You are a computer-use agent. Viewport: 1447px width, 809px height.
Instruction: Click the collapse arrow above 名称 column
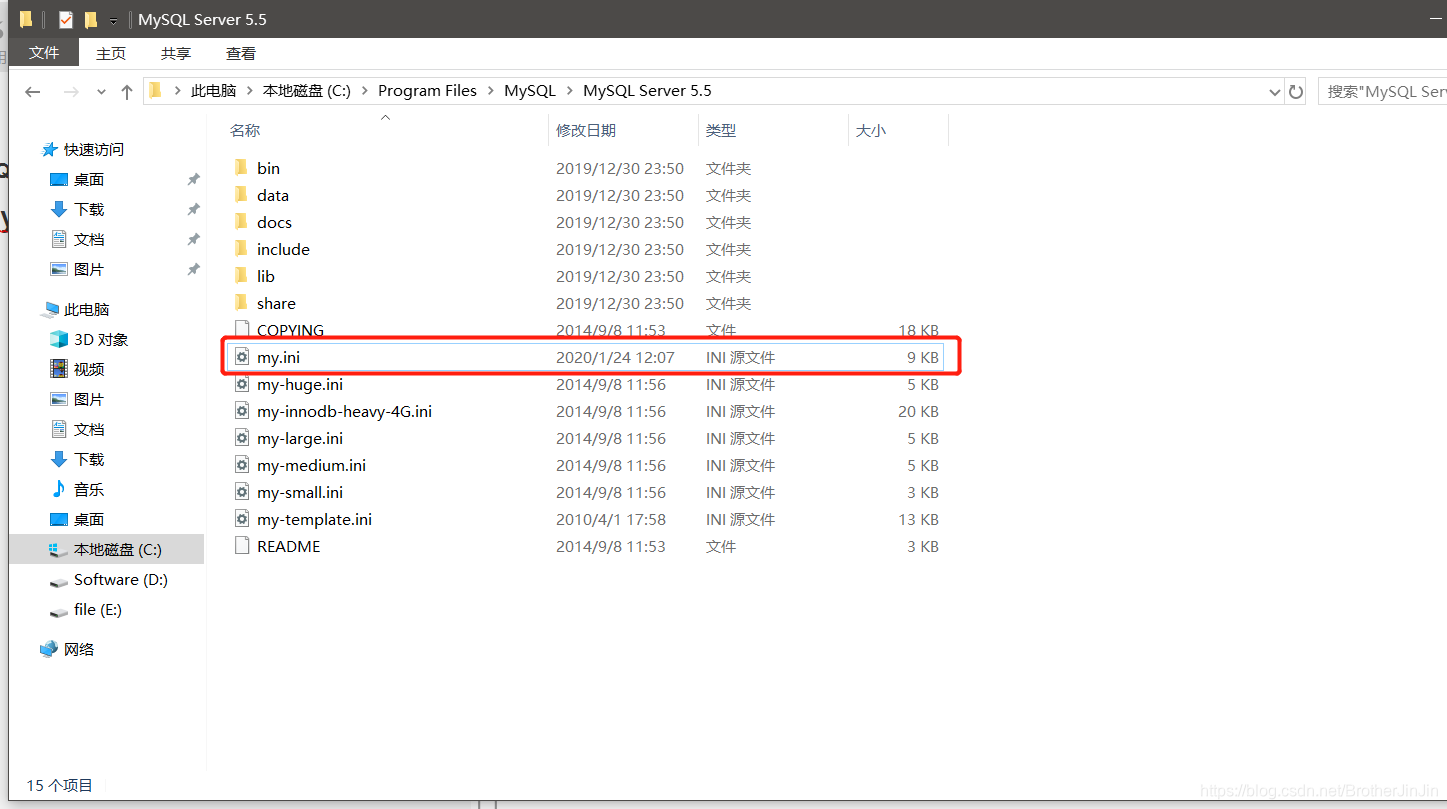click(x=385, y=118)
